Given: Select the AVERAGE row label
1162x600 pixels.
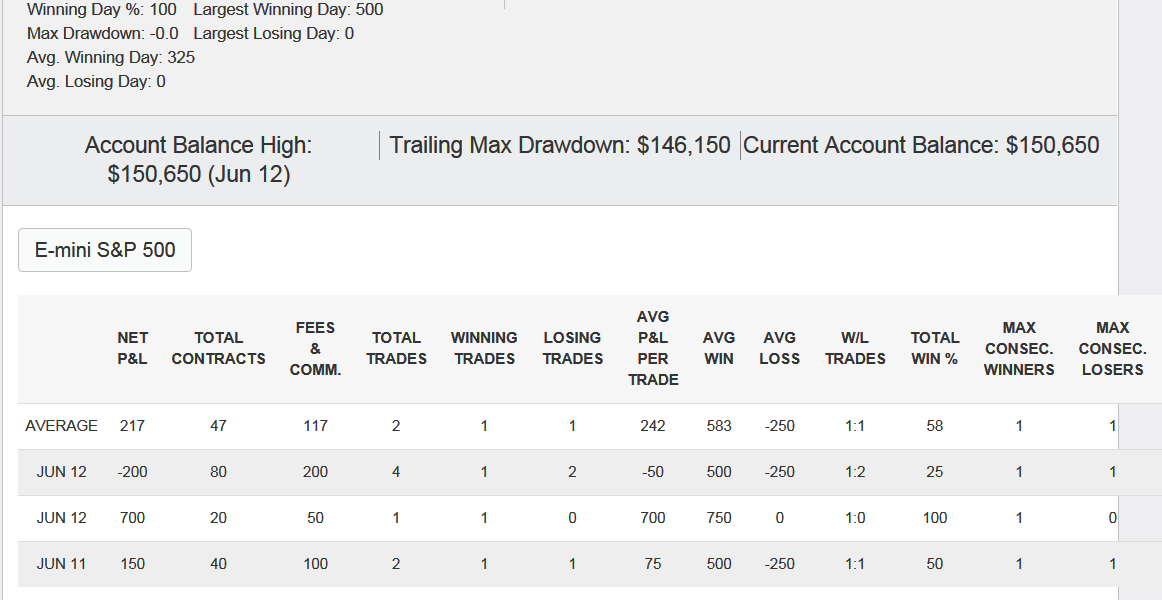Looking at the screenshot, I should click(62, 426).
